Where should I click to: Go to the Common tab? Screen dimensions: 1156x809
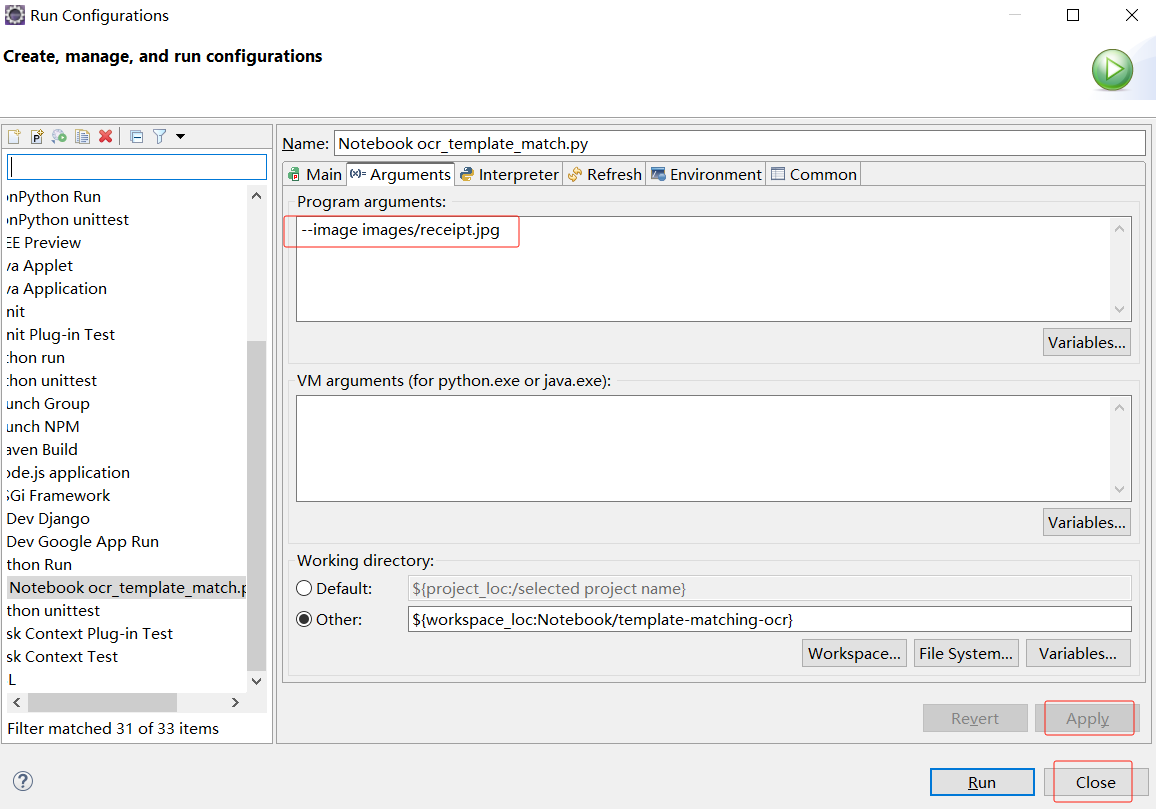[813, 174]
